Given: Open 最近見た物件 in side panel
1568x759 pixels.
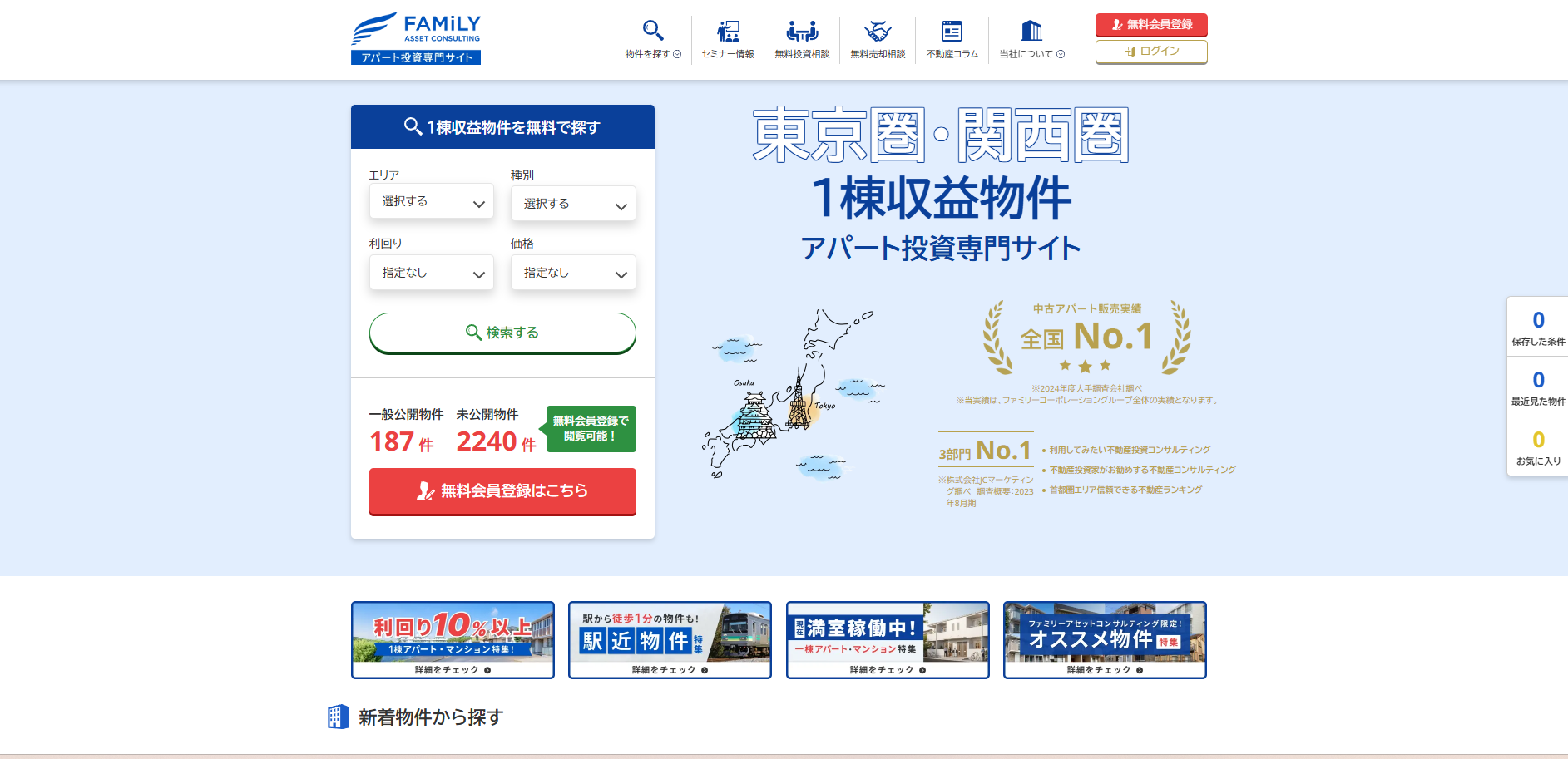Looking at the screenshot, I should click(1537, 387).
